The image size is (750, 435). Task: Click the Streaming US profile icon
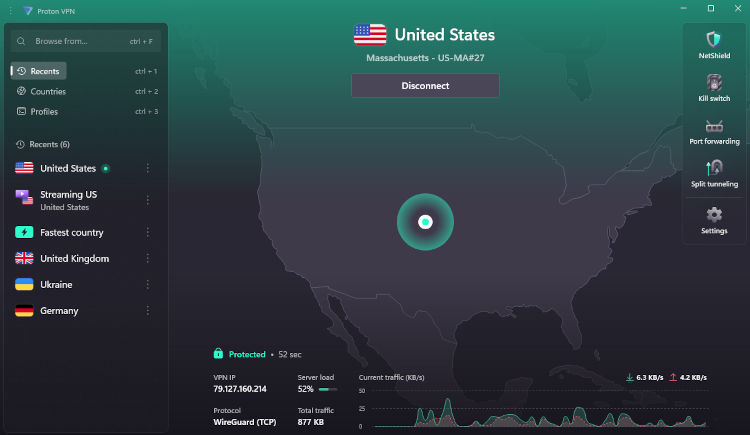pyautogui.click(x=24, y=197)
